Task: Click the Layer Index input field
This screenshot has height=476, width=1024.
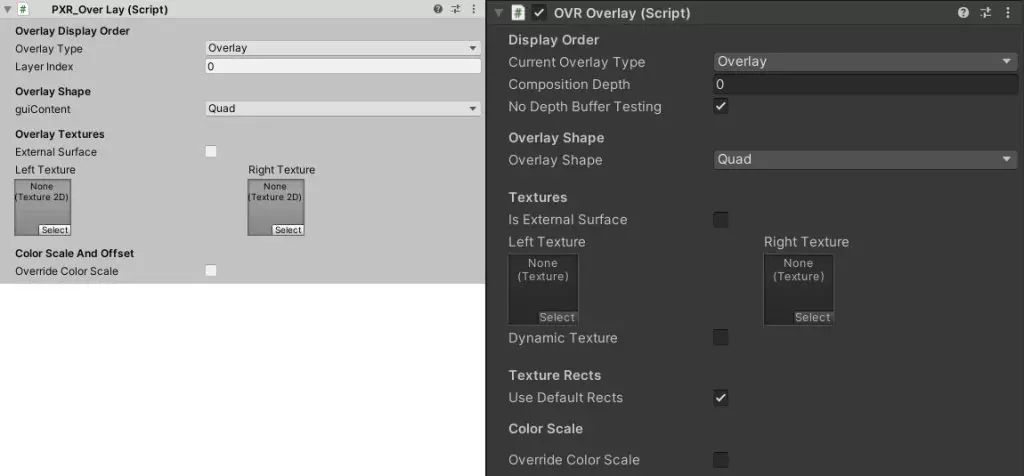Action: click(343, 67)
